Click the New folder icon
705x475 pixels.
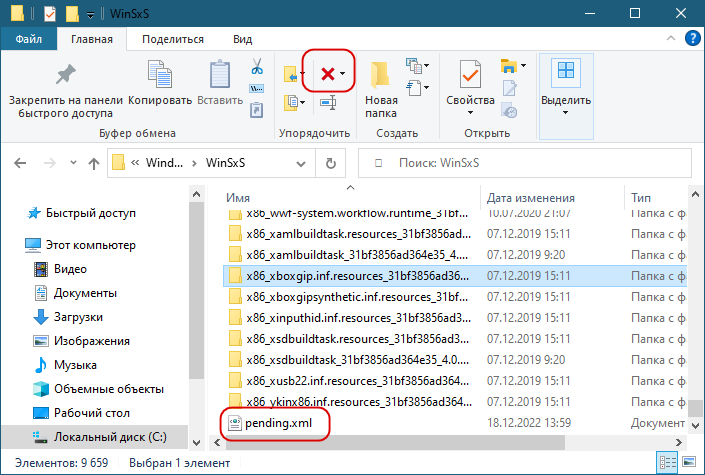(380, 74)
